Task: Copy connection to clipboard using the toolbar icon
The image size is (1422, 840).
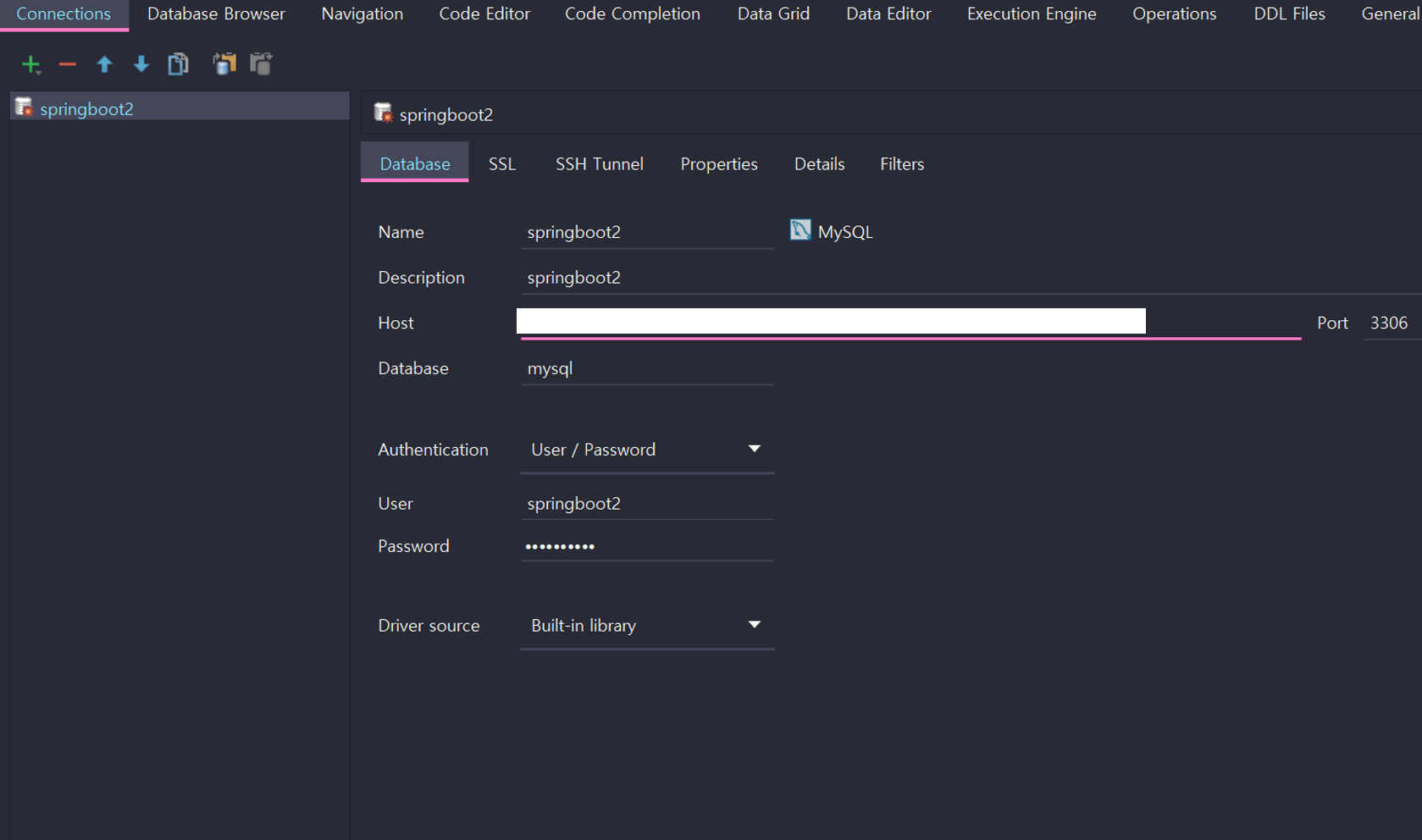Action: tap(224, 64)
